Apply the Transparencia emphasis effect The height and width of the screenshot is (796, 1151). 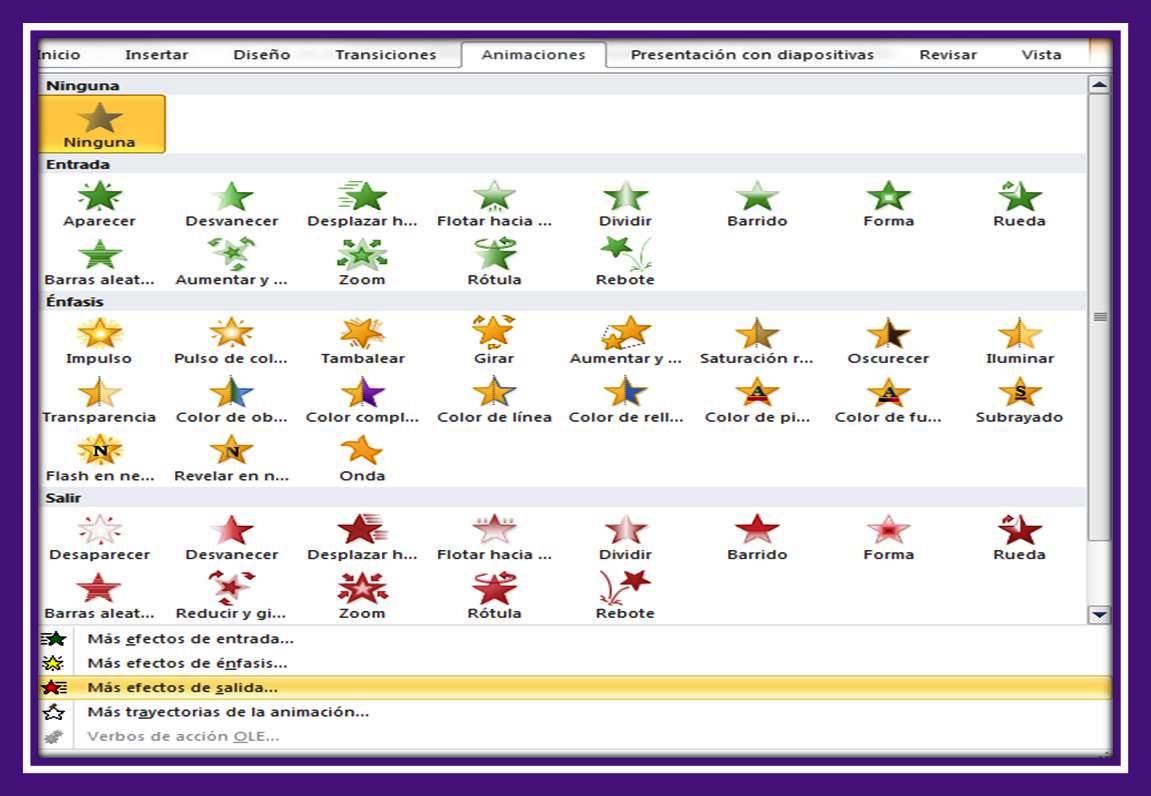point(100,400)
